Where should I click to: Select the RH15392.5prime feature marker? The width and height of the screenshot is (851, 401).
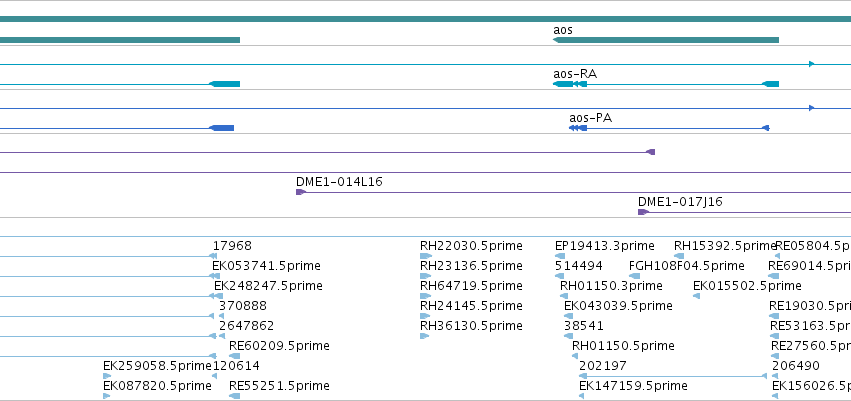click(679, 256)
